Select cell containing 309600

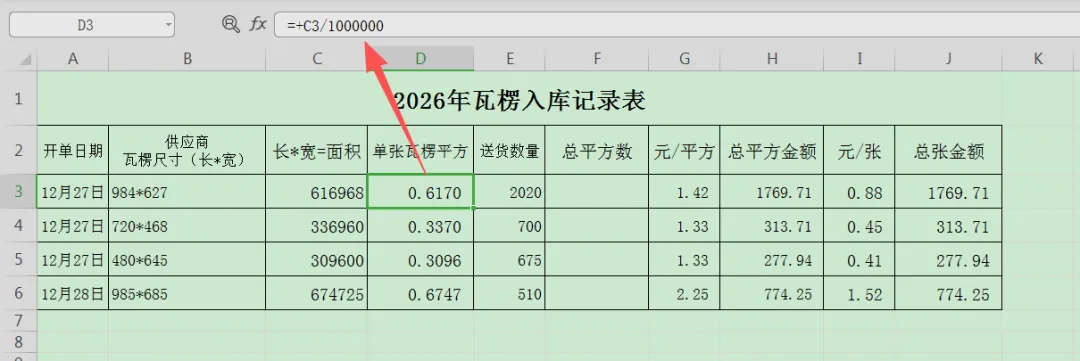[x=317, y=260]
